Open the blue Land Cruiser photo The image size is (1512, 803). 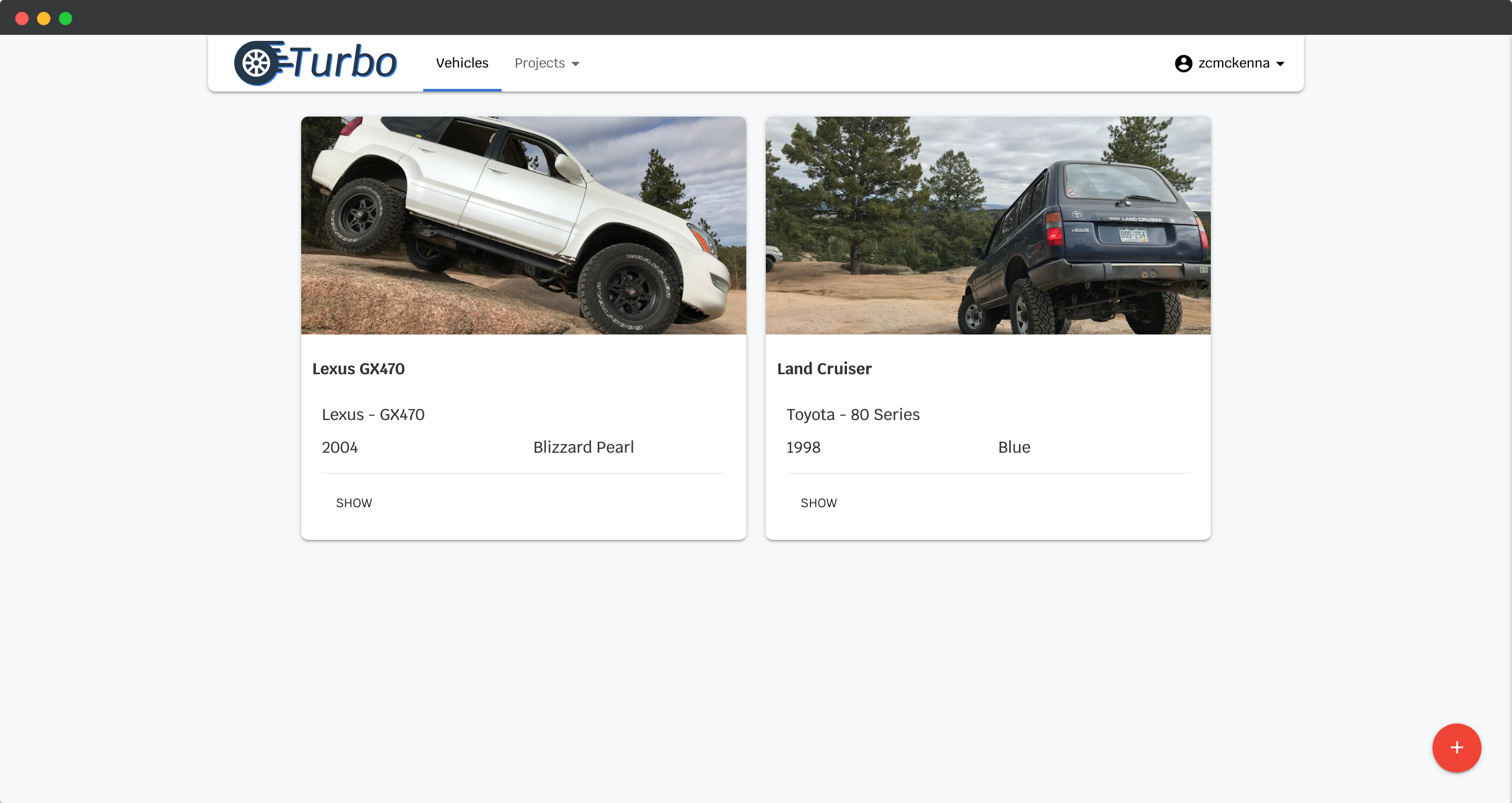click(x=988, y=226)
